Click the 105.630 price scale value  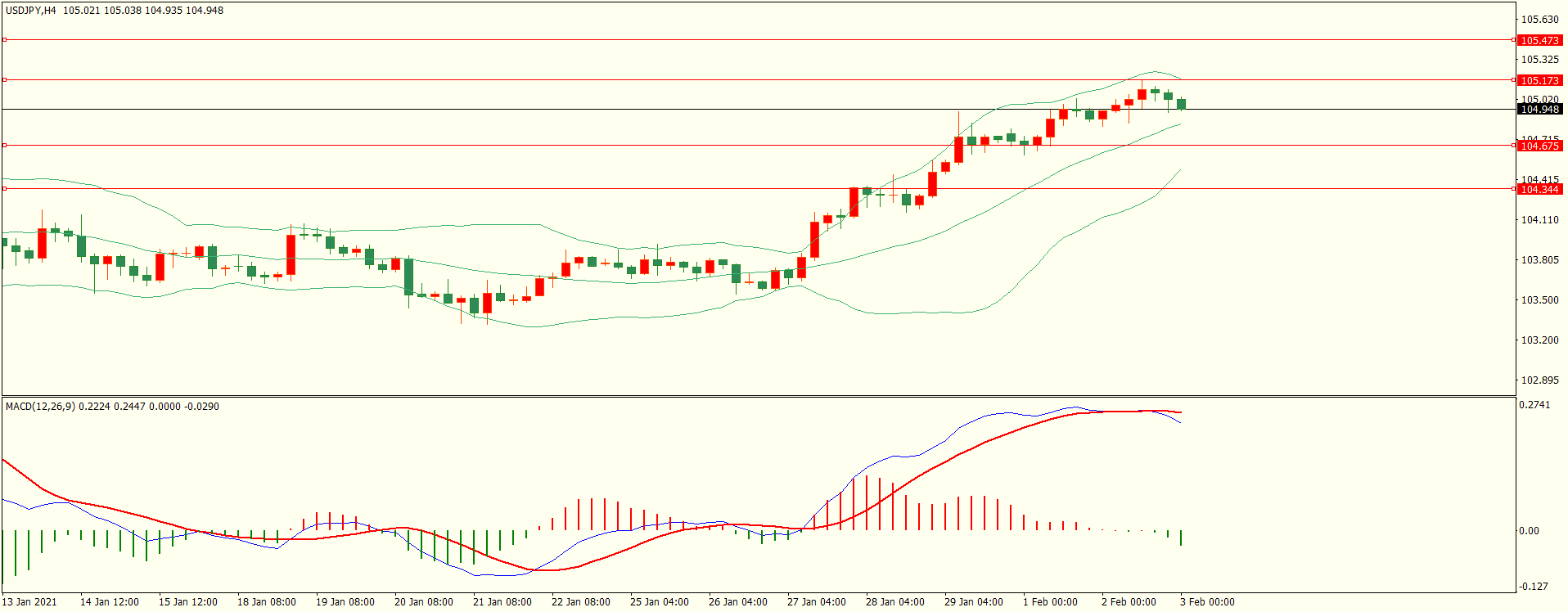click(1539, 20)
